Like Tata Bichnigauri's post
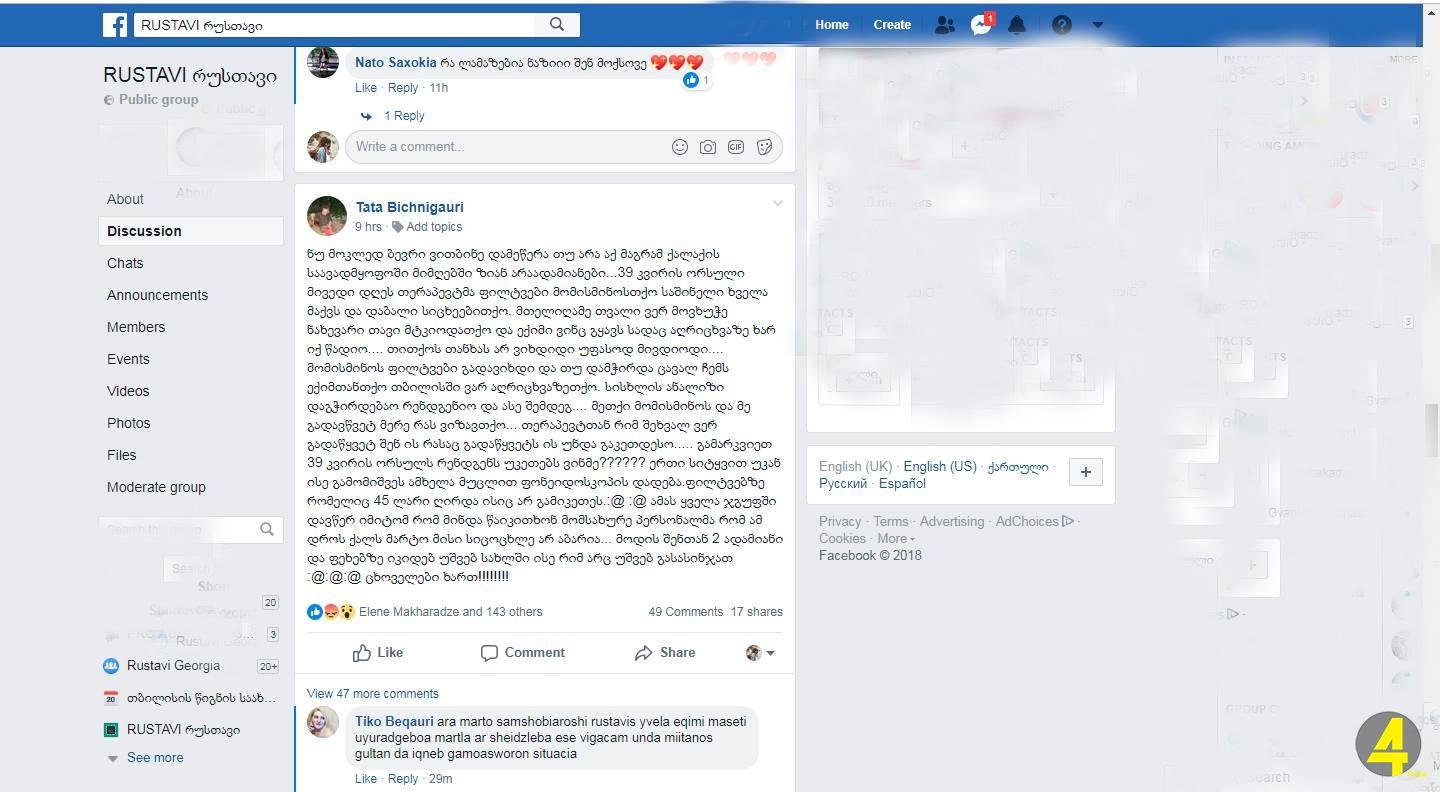 point(378,653)
